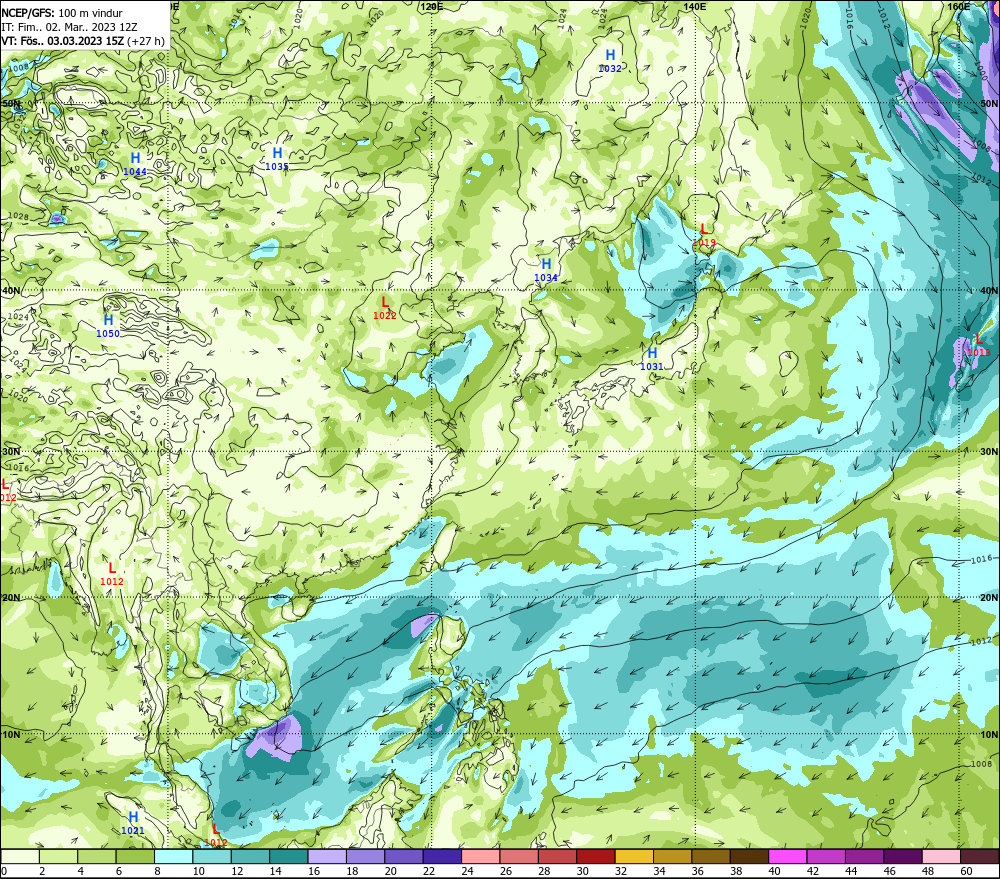Click the legend value 40
The image size is (1000, 879).
pos(774,871)
